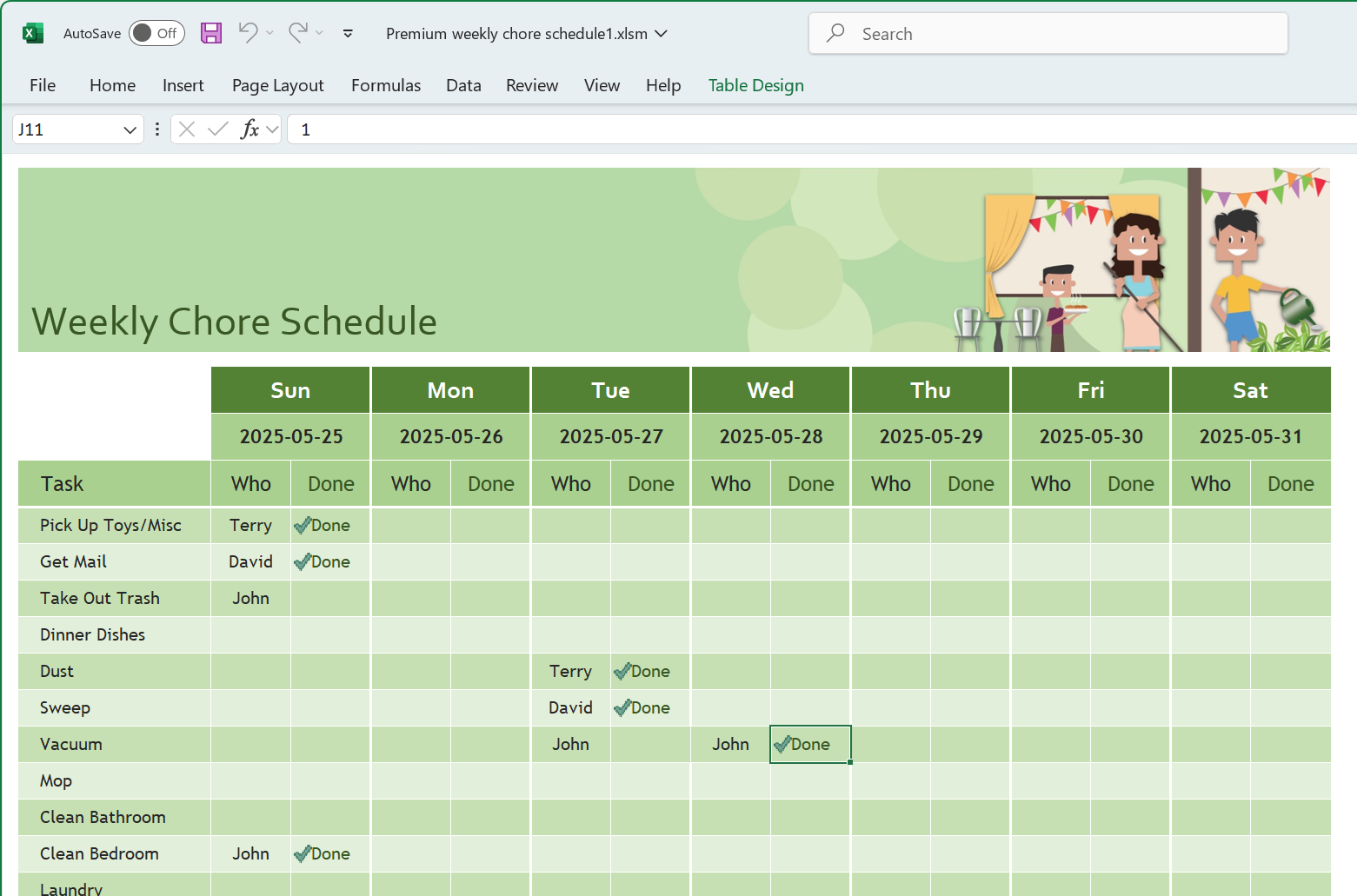The image size is (1357, 896).
Task: Open the Insert Function fx dialog
Action: tap(249, 129)
